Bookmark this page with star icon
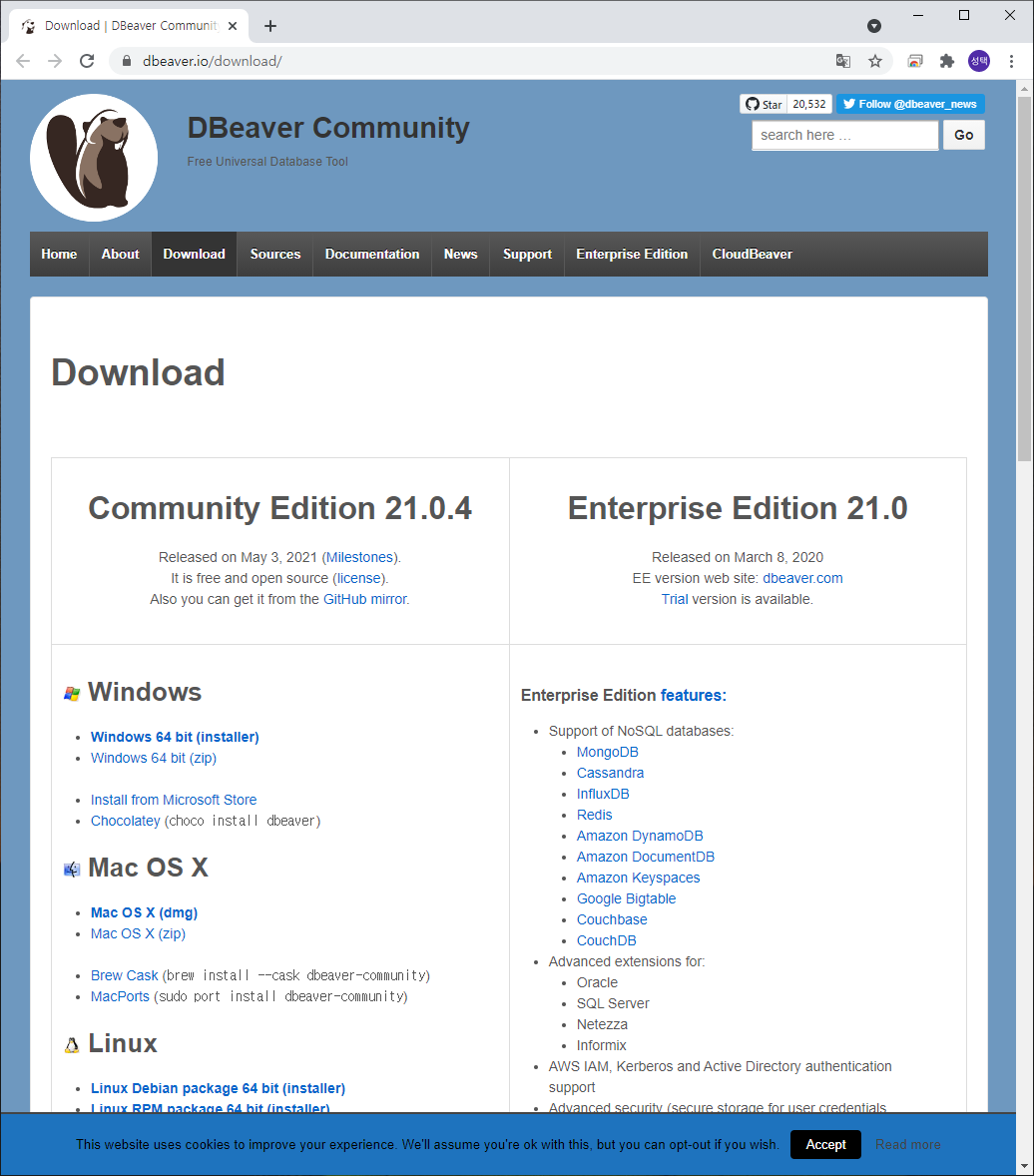The image size is (1034, 1176). point(875,61)
